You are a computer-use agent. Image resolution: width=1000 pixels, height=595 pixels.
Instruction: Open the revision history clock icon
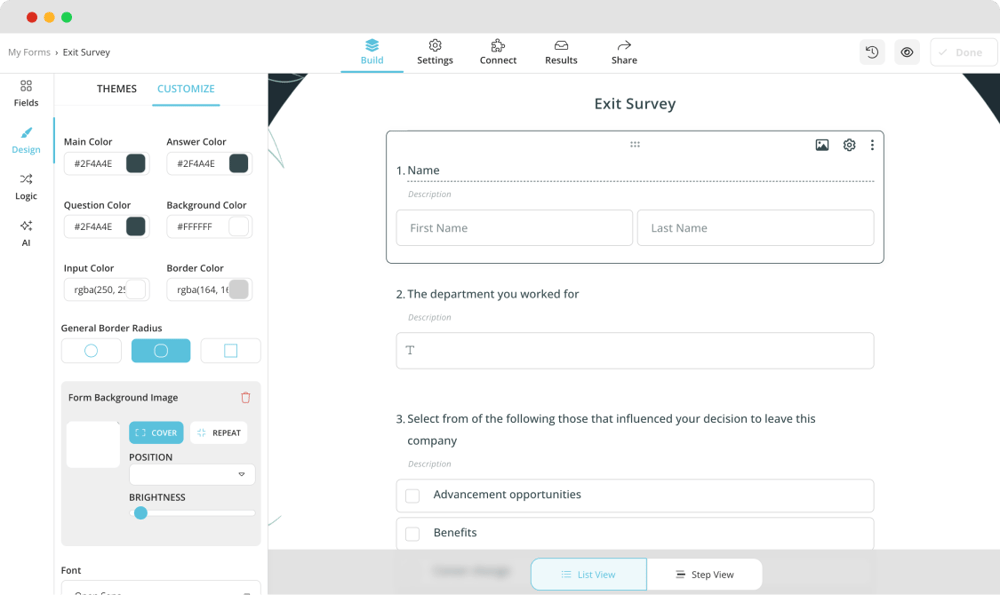coord(872,52)
